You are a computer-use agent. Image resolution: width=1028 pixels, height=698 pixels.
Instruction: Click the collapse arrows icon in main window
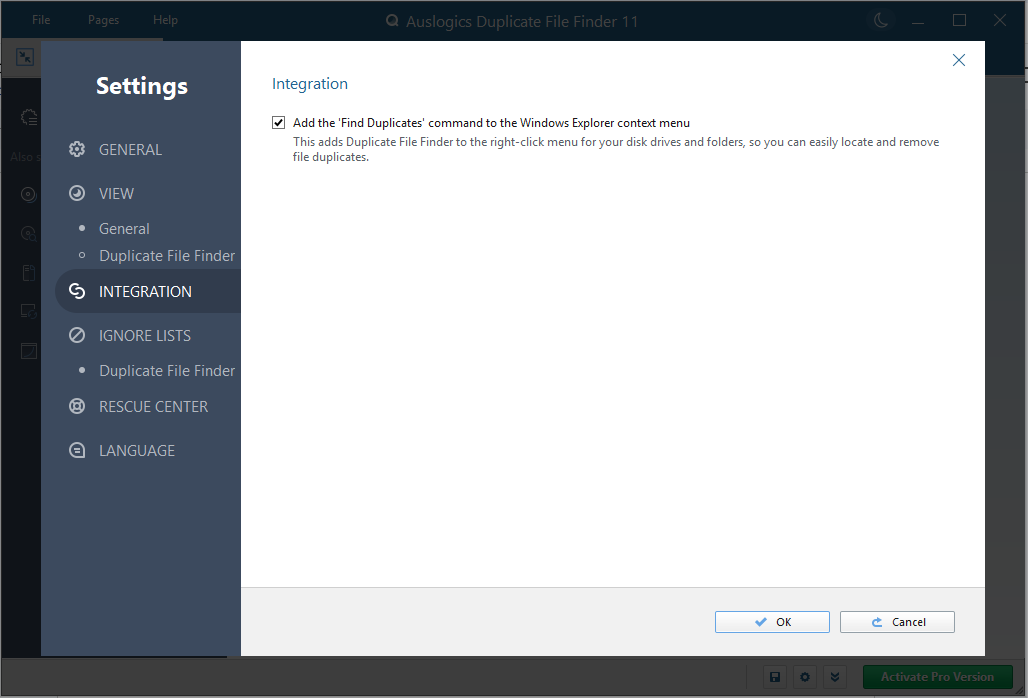[25, 57]
